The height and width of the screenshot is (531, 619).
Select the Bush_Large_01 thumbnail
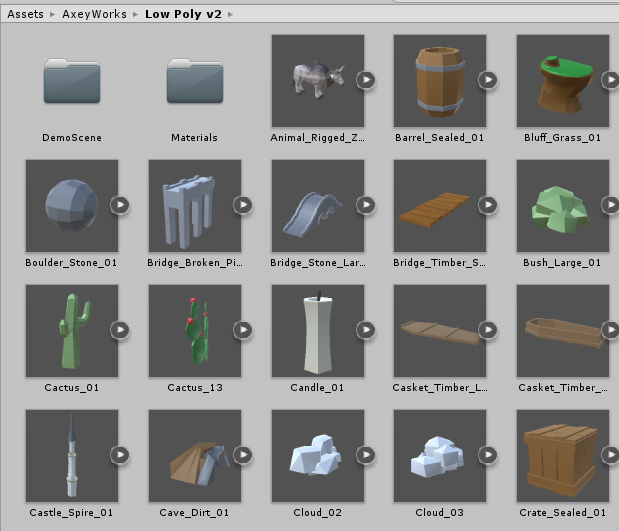click(x=563, y=206)
